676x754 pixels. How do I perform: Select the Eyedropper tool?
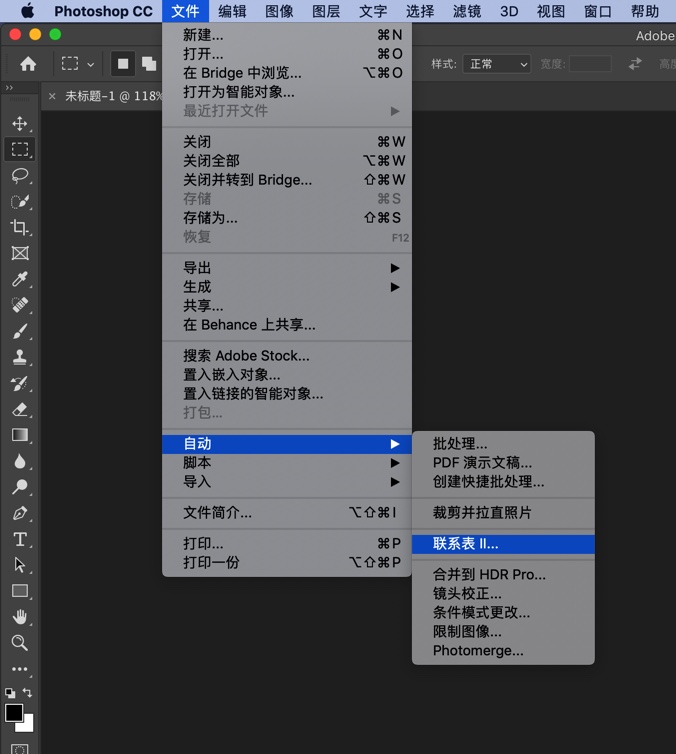(19, 280)
